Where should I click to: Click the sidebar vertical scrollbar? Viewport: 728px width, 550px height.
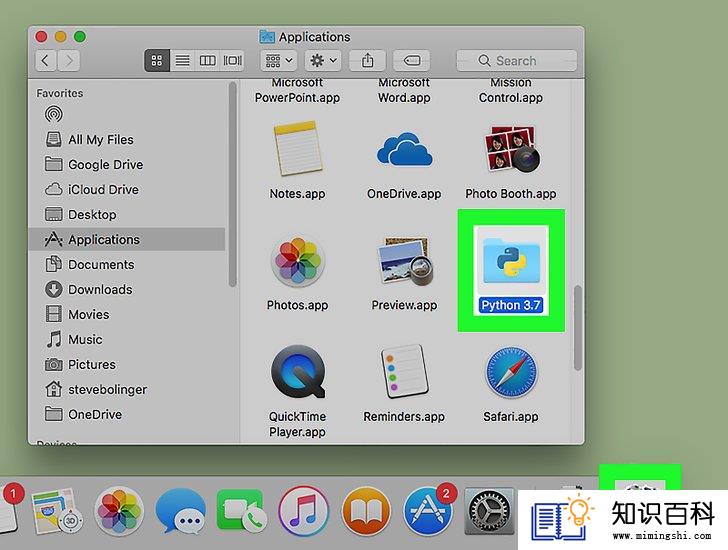[x=233, y=184]
